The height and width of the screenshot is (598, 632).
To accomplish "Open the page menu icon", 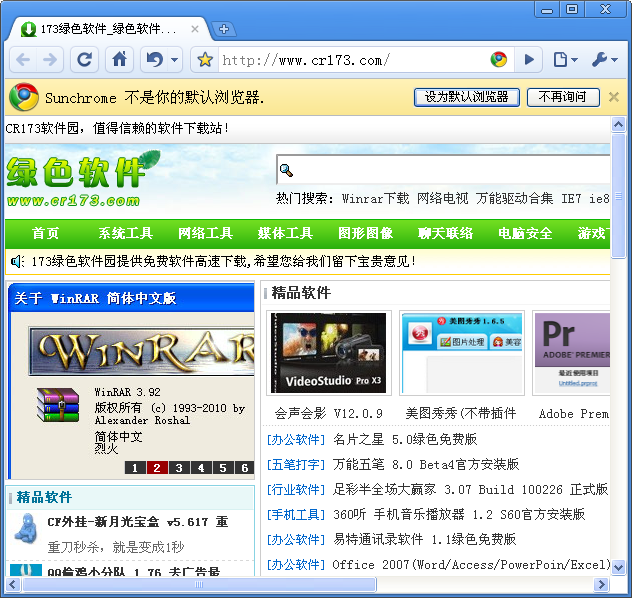I will pos(565,60).
